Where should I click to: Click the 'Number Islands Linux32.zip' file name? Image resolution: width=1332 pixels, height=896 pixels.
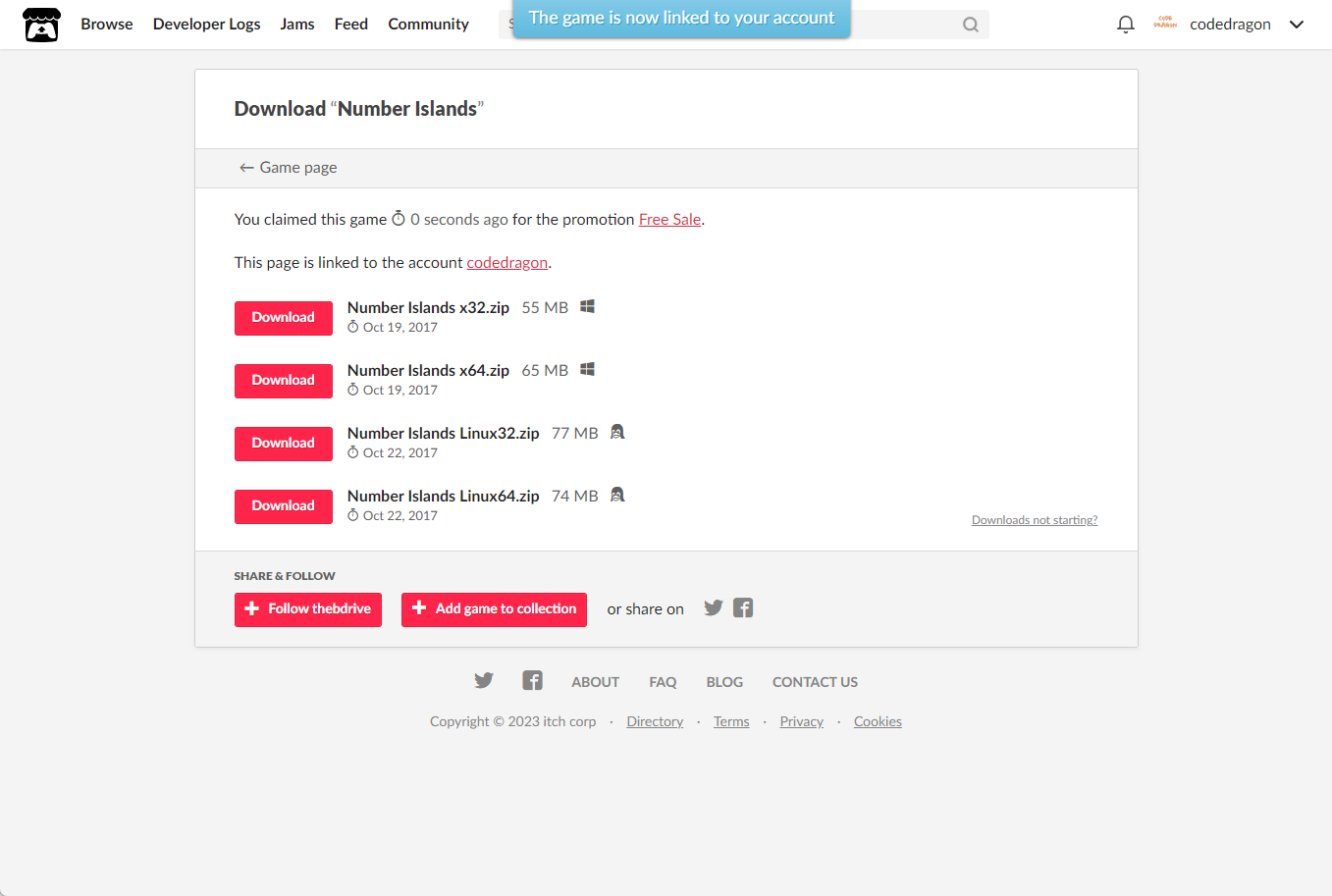click(x=444, y=433)
